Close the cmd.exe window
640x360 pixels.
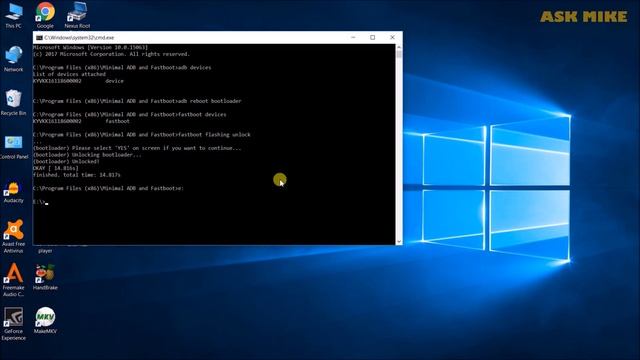pos(392,37)
